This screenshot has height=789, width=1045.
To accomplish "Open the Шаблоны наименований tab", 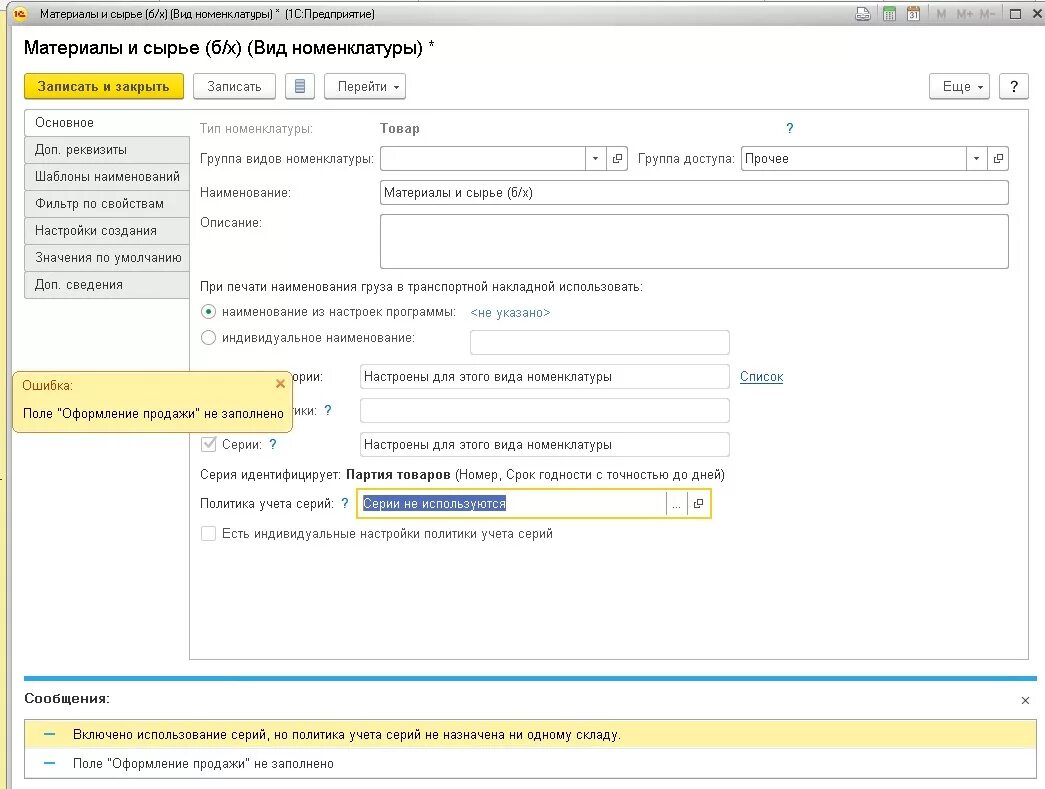I will pyautogui.click(x=107, y=177).
